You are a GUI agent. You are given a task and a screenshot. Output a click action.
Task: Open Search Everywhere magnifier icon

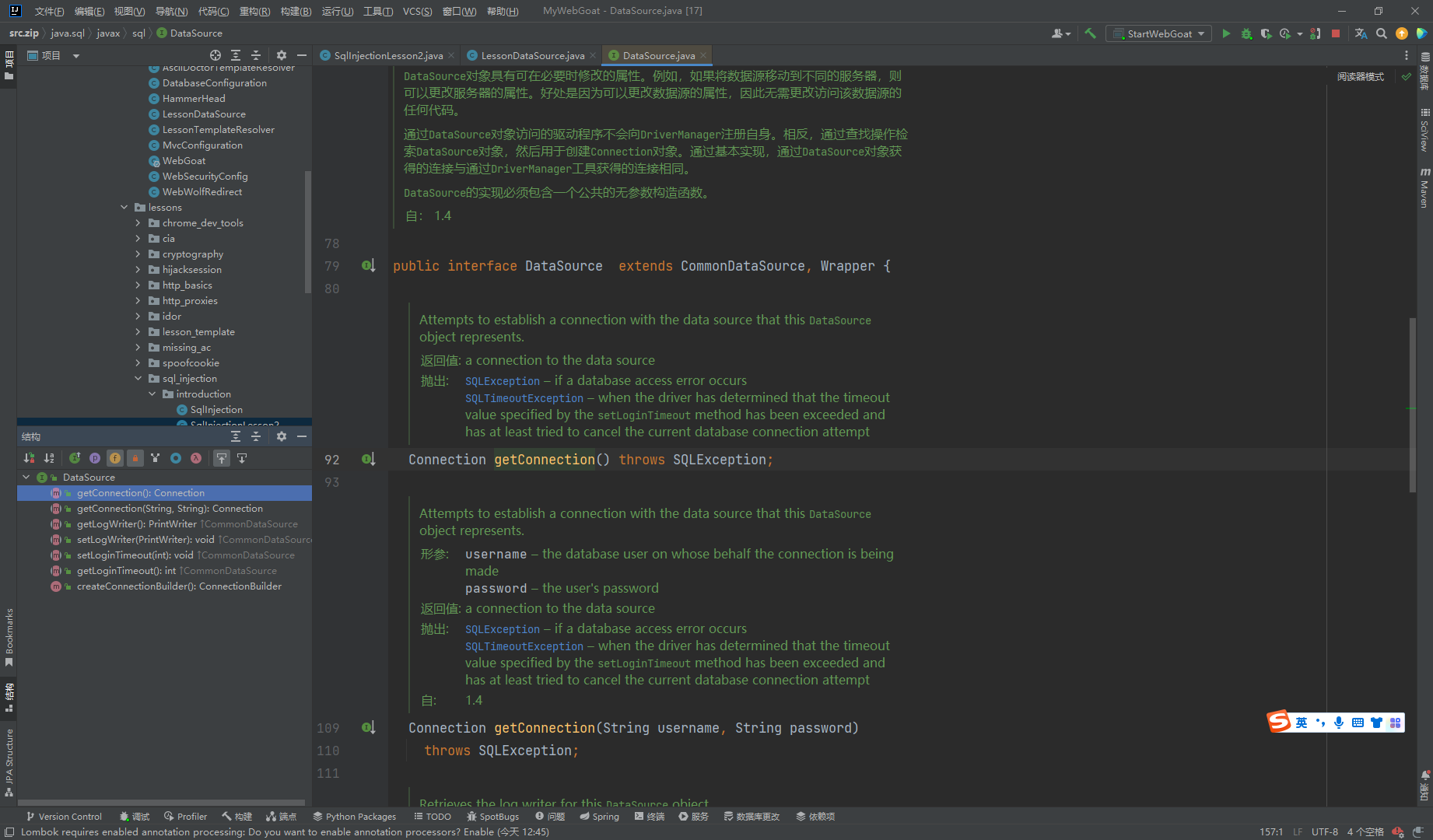tap(1382, 33)
